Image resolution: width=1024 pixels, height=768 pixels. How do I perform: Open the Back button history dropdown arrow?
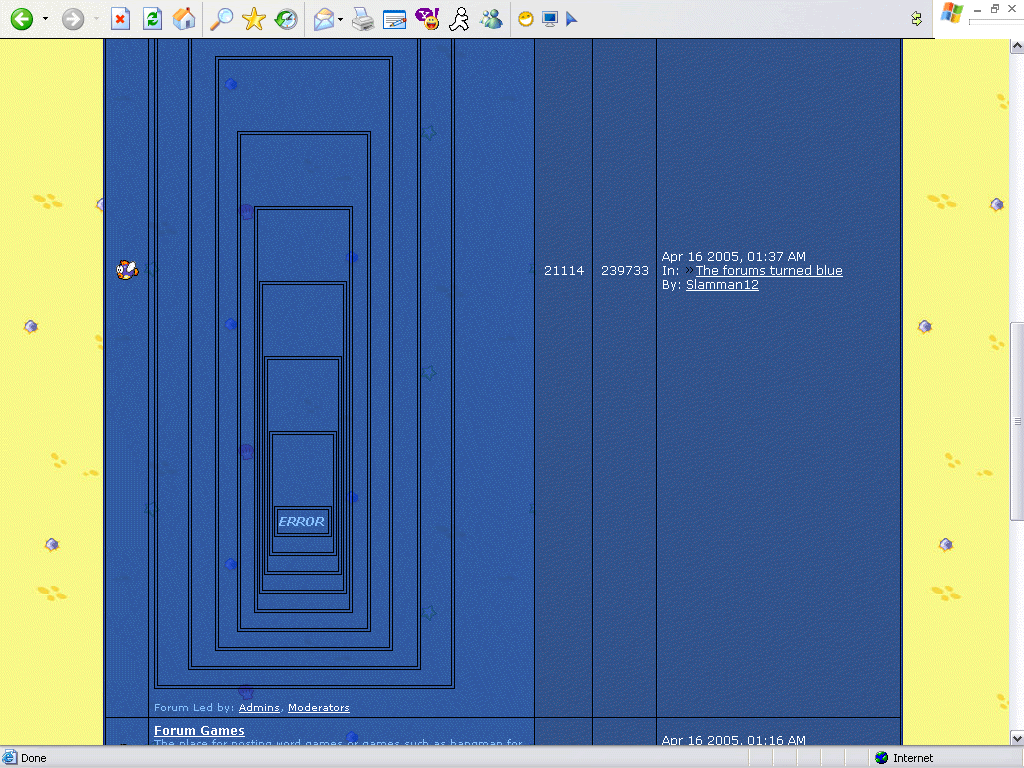[45, 19]
